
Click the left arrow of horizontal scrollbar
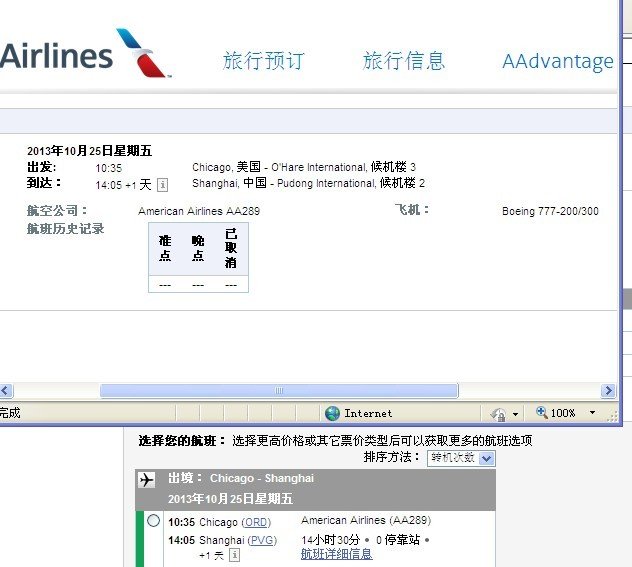[x=7, y=391]
